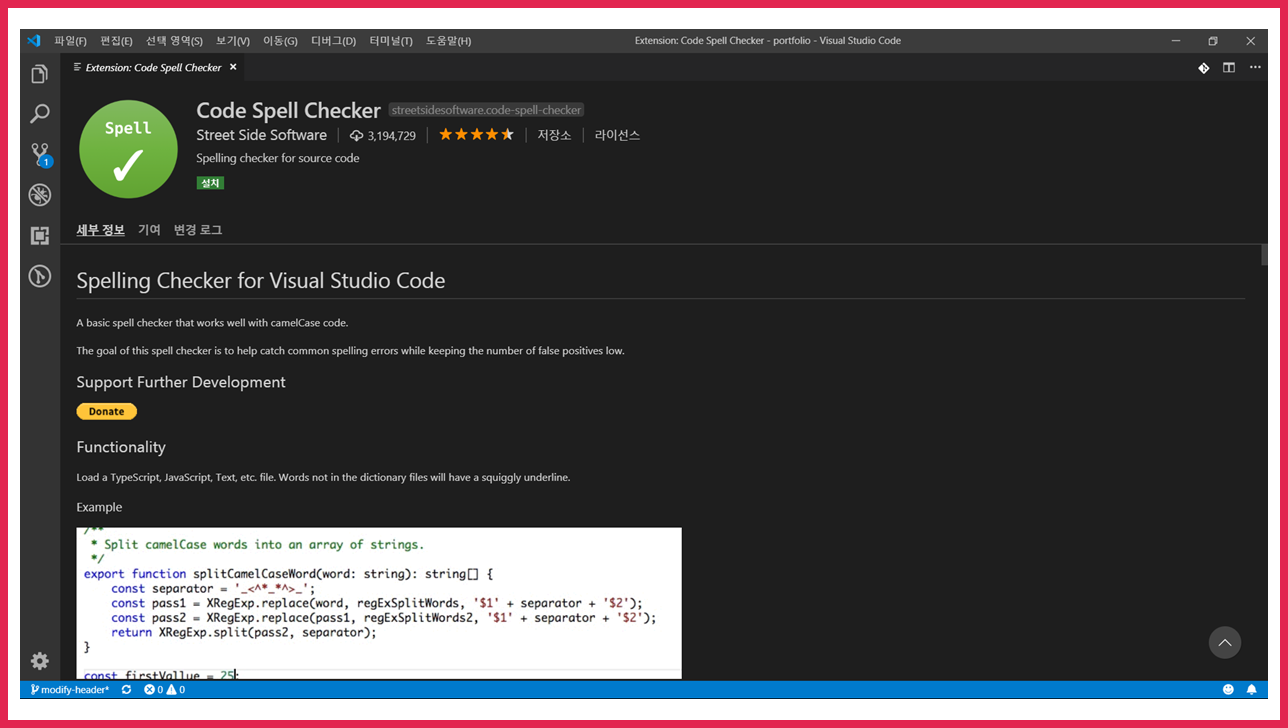Click the Code Spell Checker logo
Viewport: 1288px width, 728px height.
tap(128, 149)
